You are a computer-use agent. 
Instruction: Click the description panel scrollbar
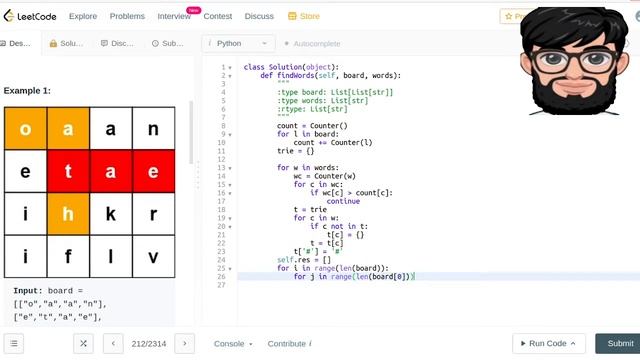(191, 132)
